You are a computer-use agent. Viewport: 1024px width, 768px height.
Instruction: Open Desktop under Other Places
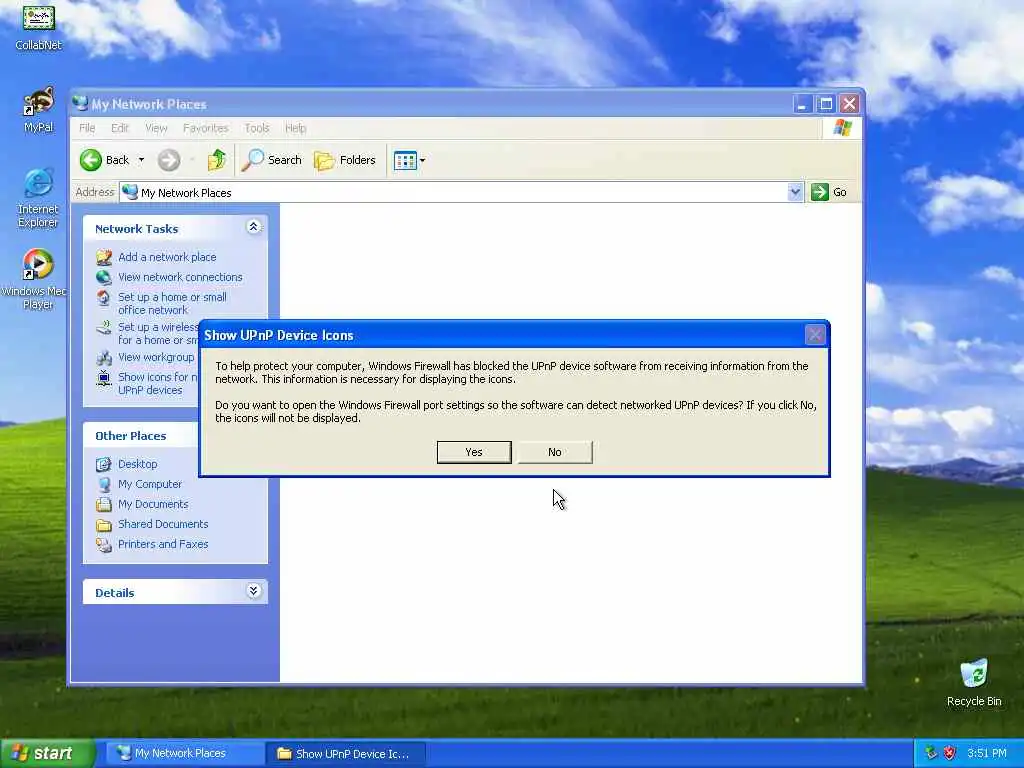(138, 464)
